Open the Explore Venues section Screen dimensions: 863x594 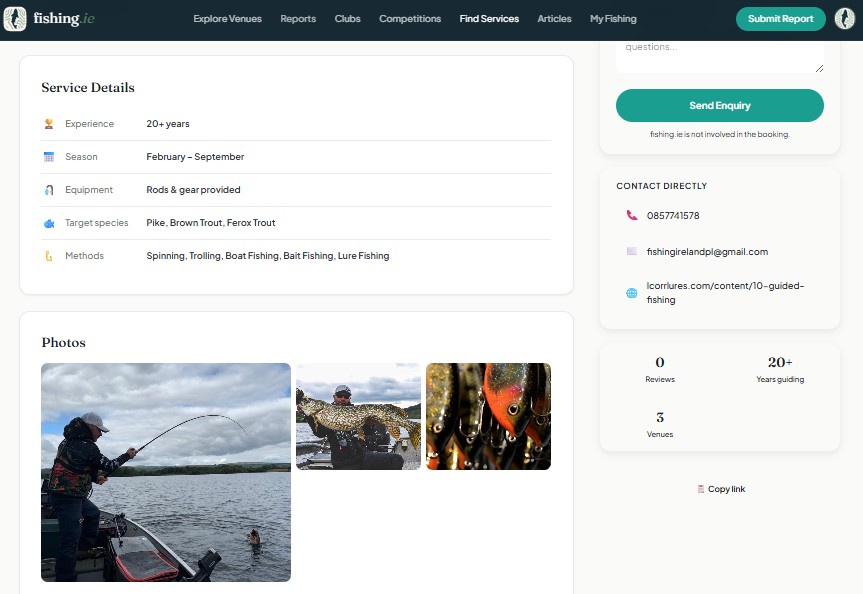[227, 18]
